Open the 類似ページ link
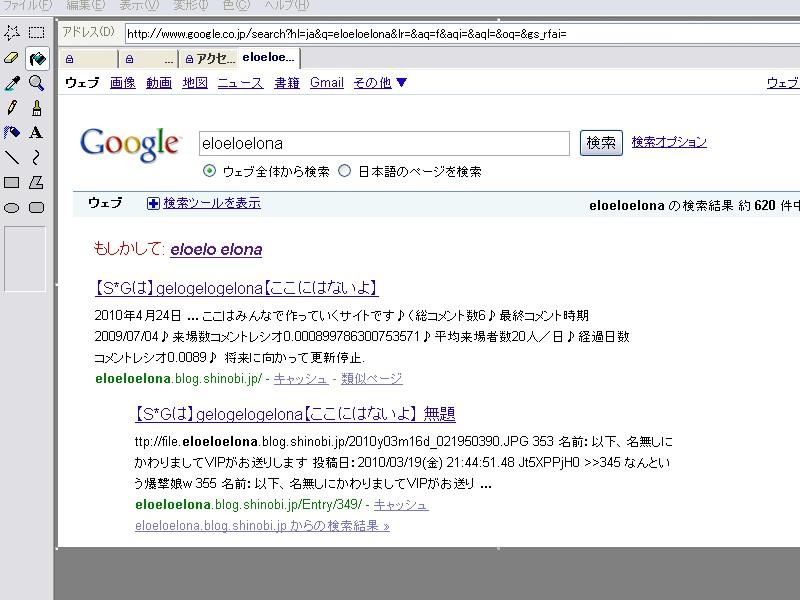 click(372, 379)
